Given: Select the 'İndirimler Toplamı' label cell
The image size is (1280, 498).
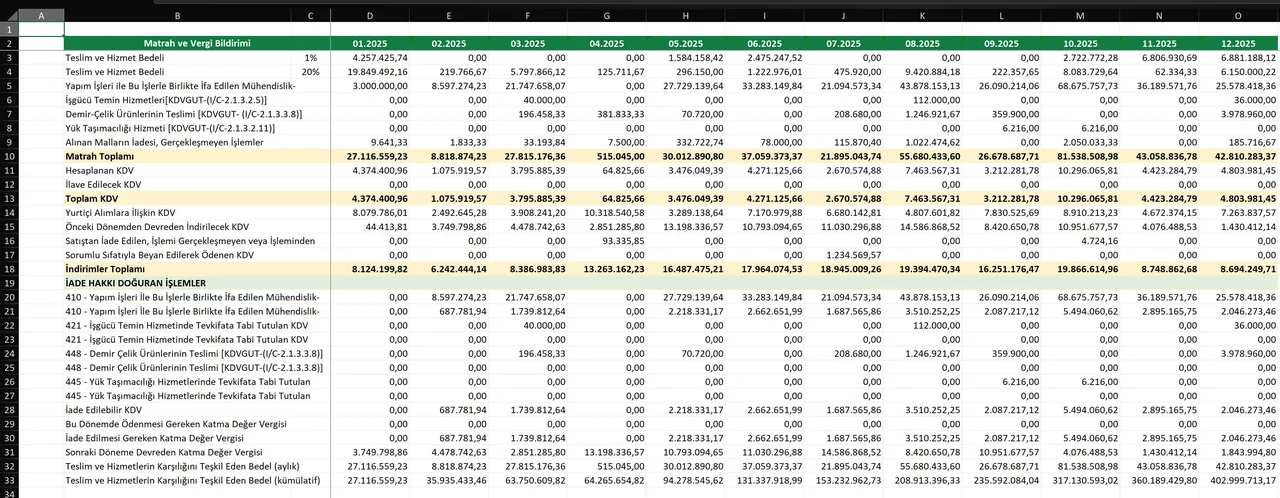Looking at the screenshot, I should (177, 270).
